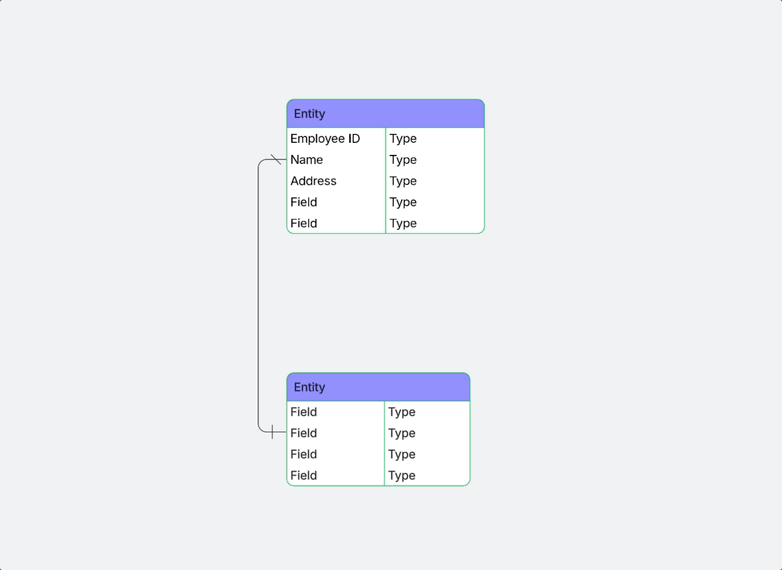
Task: Select the Address field cell
Action: pyautogui.click(x=336, y=181)
